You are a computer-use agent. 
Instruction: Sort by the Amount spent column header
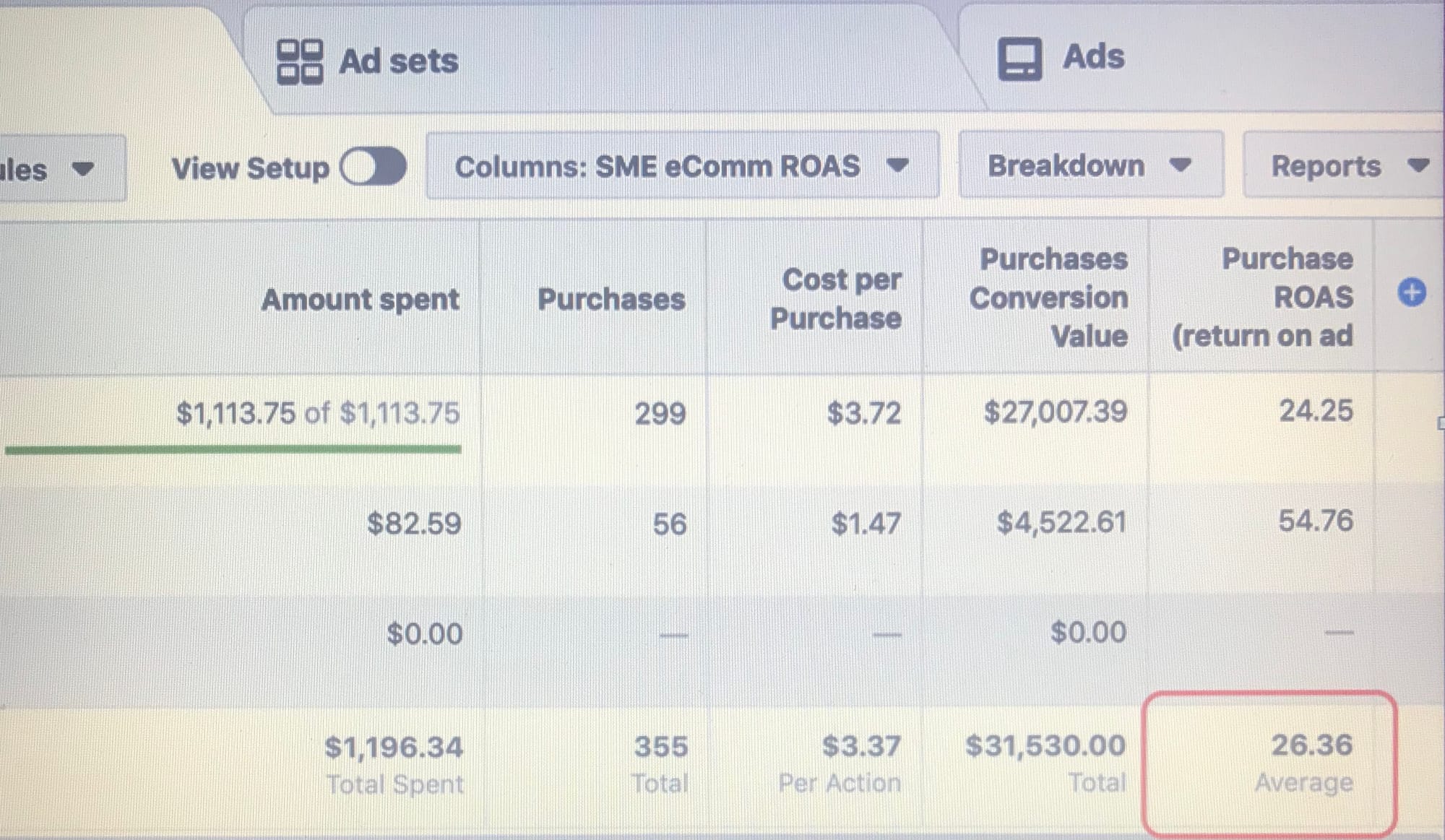click(361, 299)
